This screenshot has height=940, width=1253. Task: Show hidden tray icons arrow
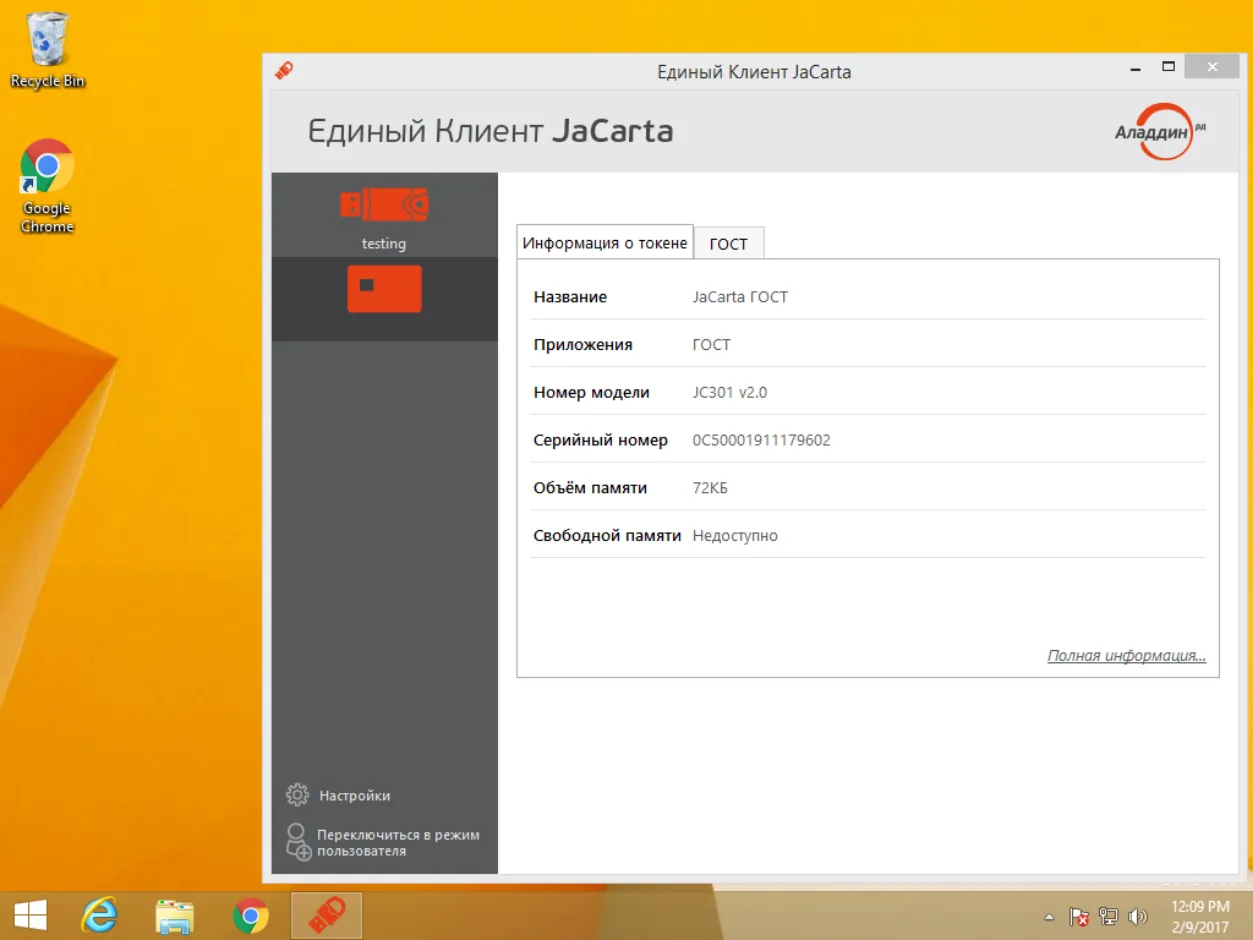tap(1048, 916)
